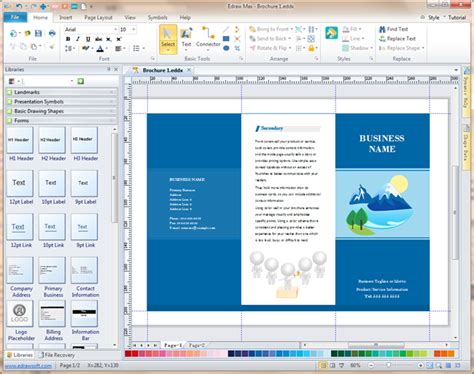Close the Brochure document tab
Image resolution: width=474 pixels, height=374 pixels.
189,70
